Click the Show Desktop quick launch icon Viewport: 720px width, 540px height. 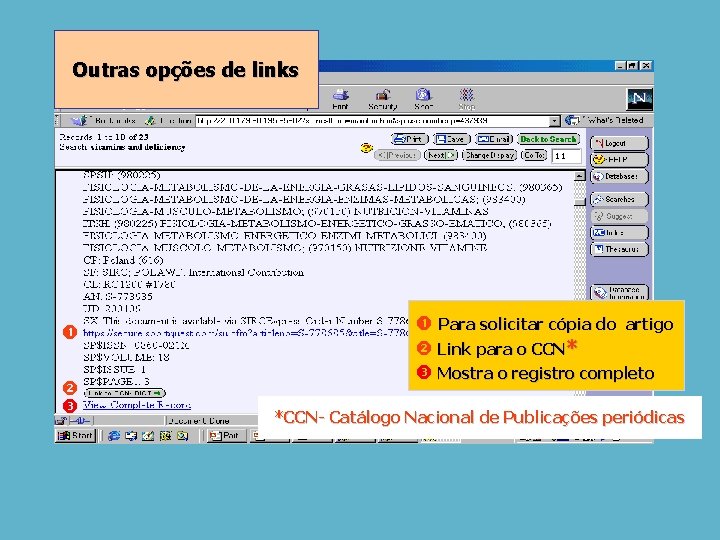pos(131,436)
